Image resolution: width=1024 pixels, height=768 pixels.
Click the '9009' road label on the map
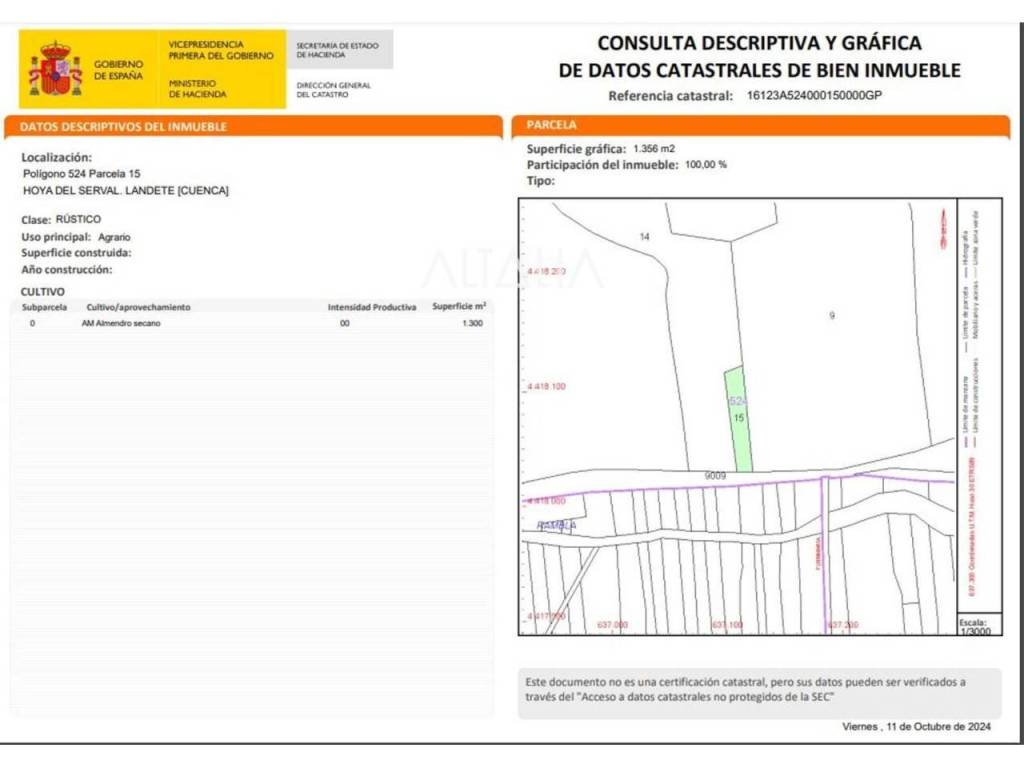point(715,476)
